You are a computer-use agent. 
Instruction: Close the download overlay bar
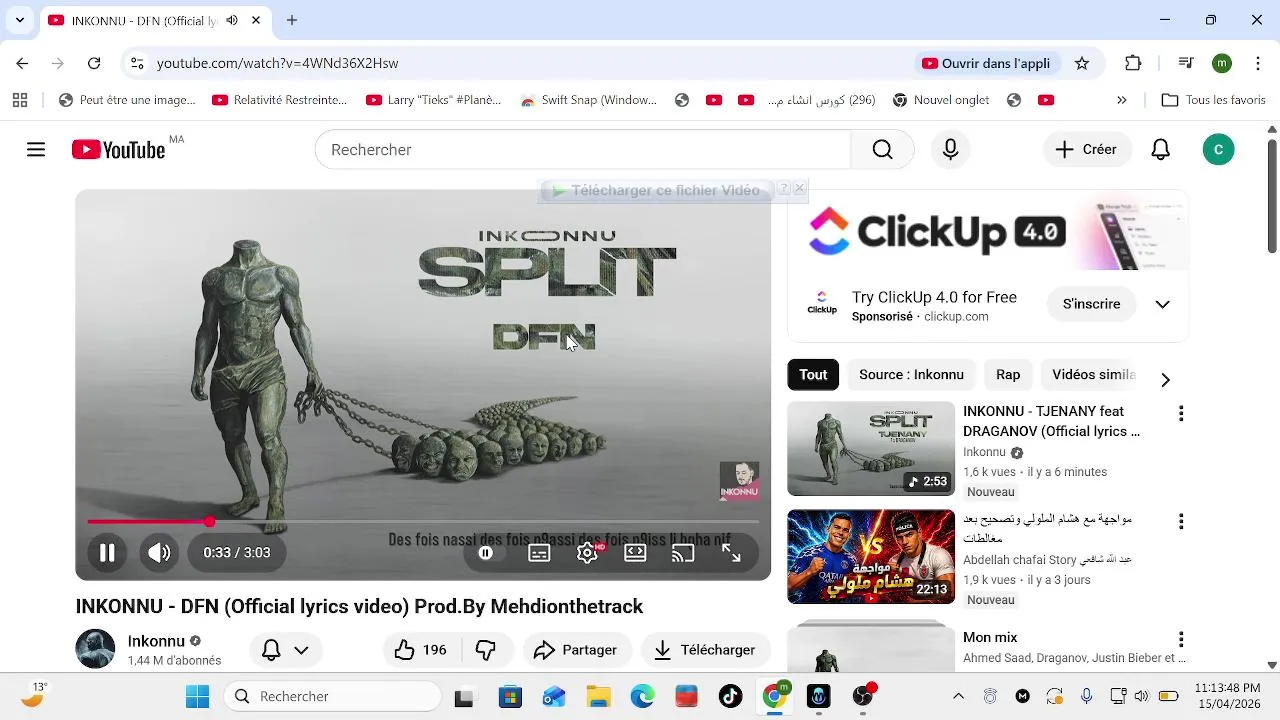coord(799,189)
